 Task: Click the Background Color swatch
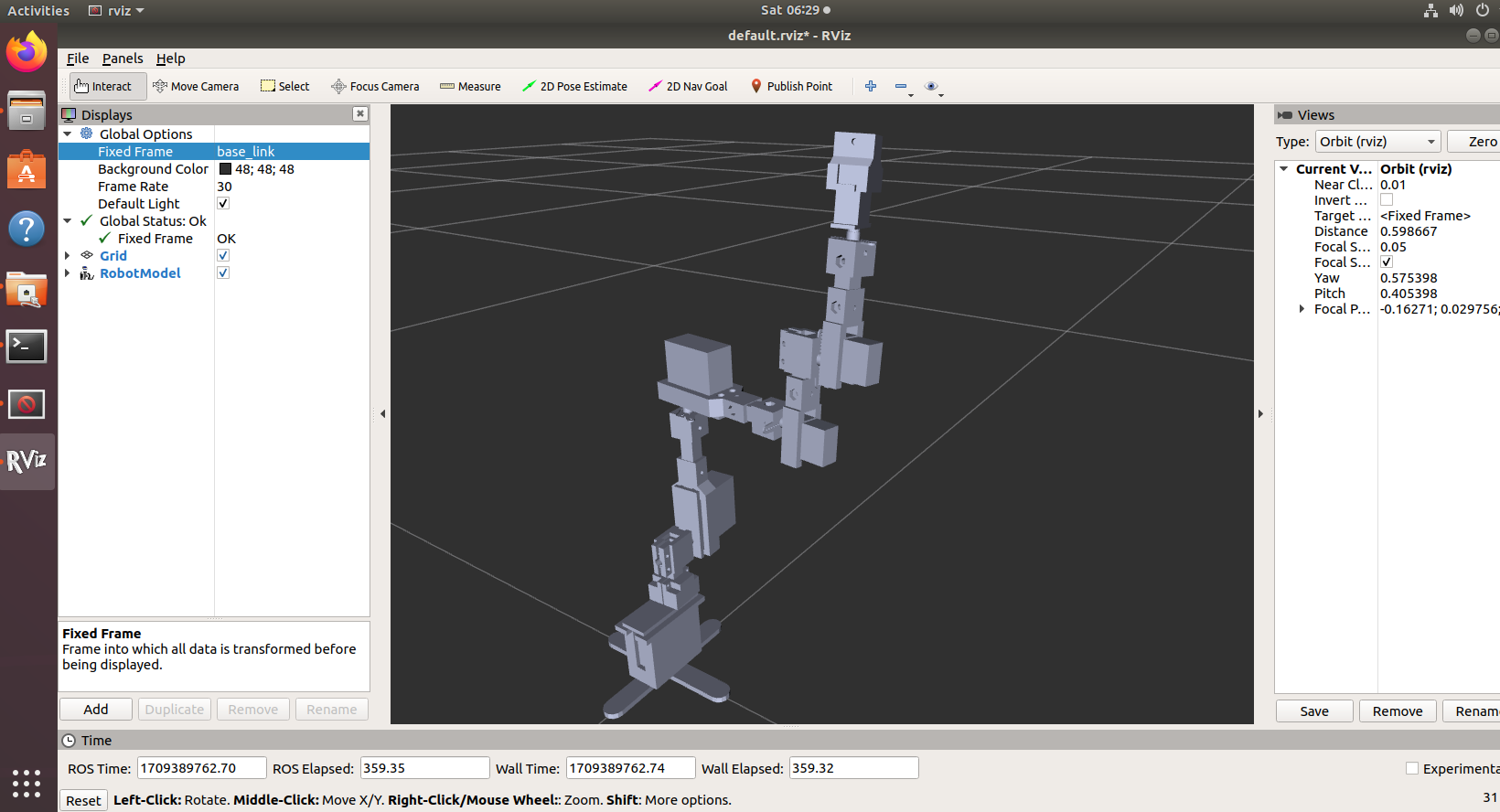point(225,168)
